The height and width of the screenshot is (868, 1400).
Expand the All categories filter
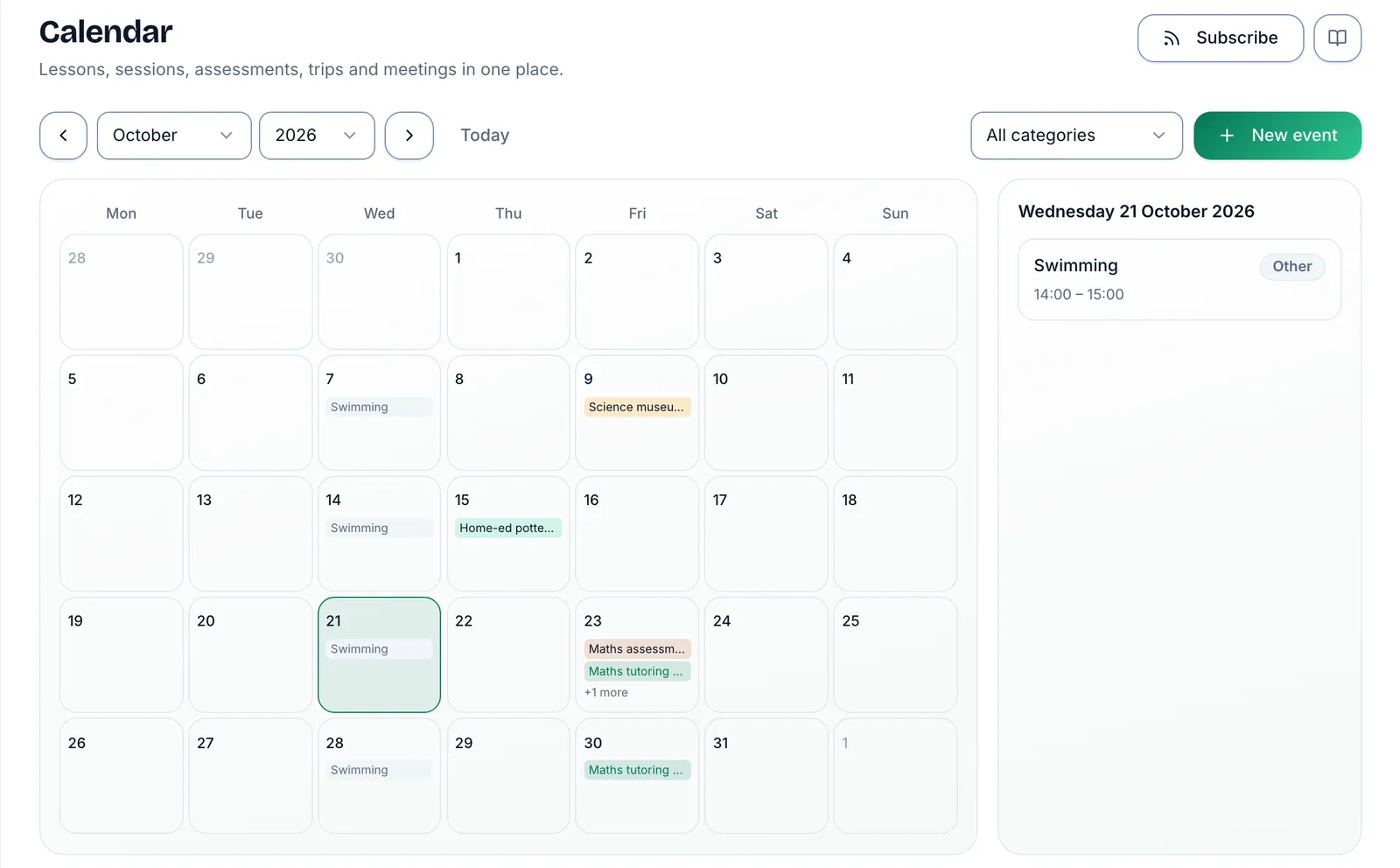[x=1076, y=136]
